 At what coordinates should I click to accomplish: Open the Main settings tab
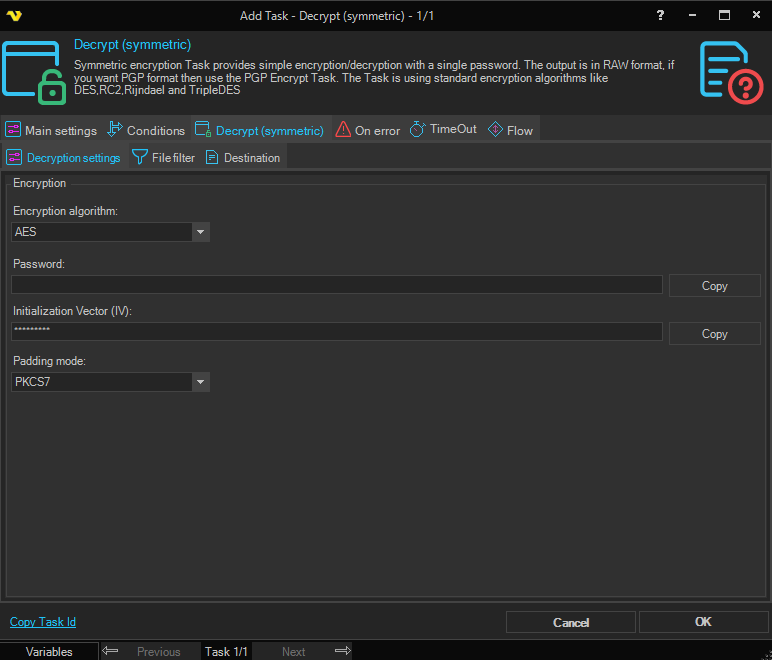tap(51, 130)
